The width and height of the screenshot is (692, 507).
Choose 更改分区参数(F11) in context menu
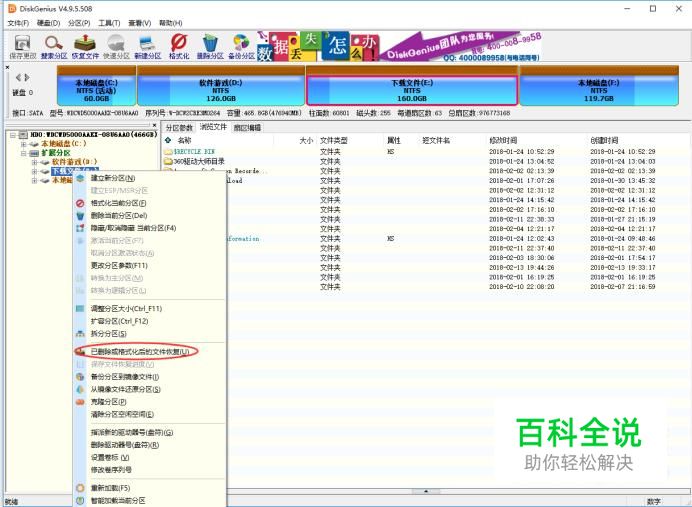(x=119, y=266)
